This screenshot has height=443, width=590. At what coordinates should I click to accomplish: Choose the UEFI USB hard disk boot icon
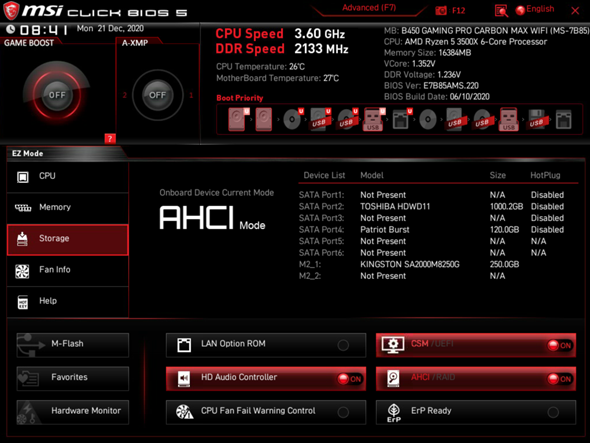point(320,119)
